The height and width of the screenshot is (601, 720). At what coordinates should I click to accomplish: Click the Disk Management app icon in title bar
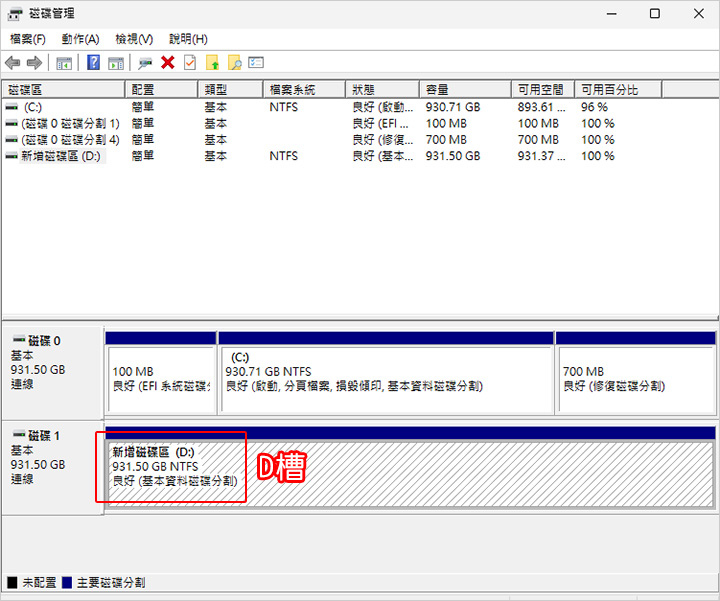(15, 14)
